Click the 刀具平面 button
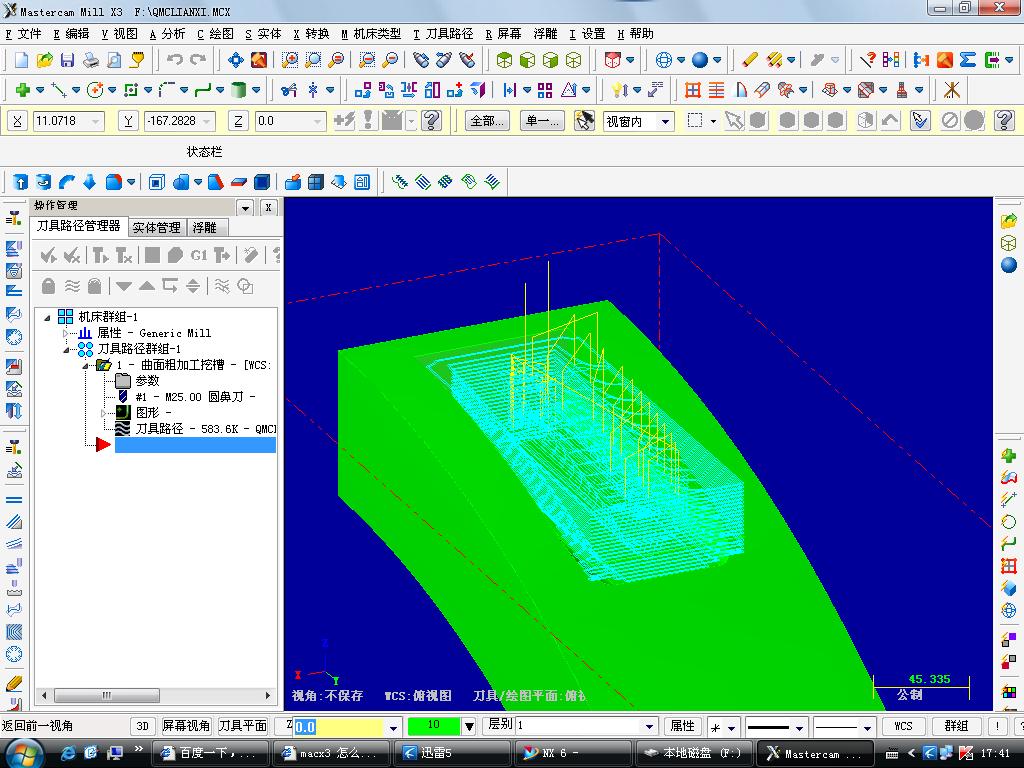The image size is (1024, 768). tap(242, 726)
